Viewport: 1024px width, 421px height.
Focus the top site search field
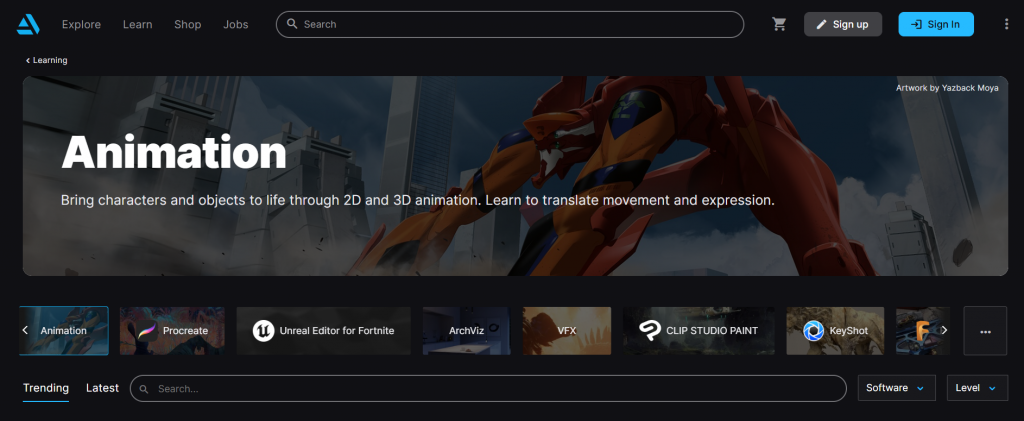point(510,24)
